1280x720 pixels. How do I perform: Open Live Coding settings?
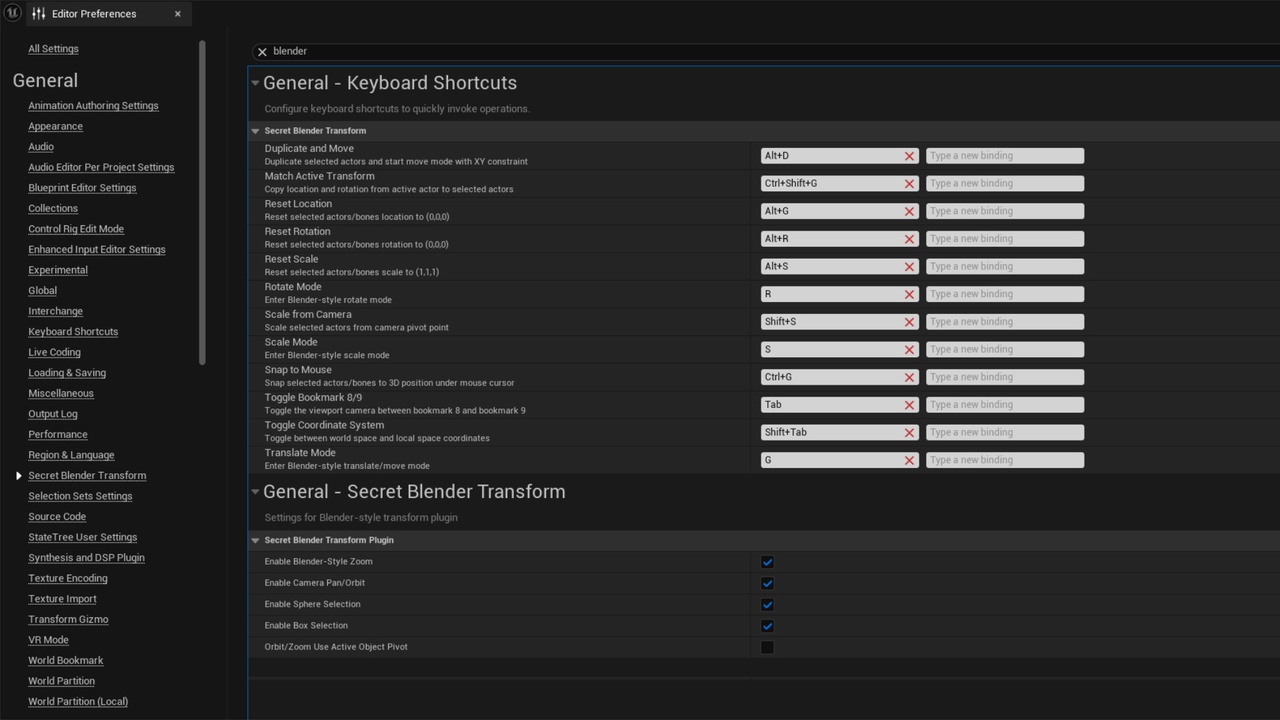(54, 352)
